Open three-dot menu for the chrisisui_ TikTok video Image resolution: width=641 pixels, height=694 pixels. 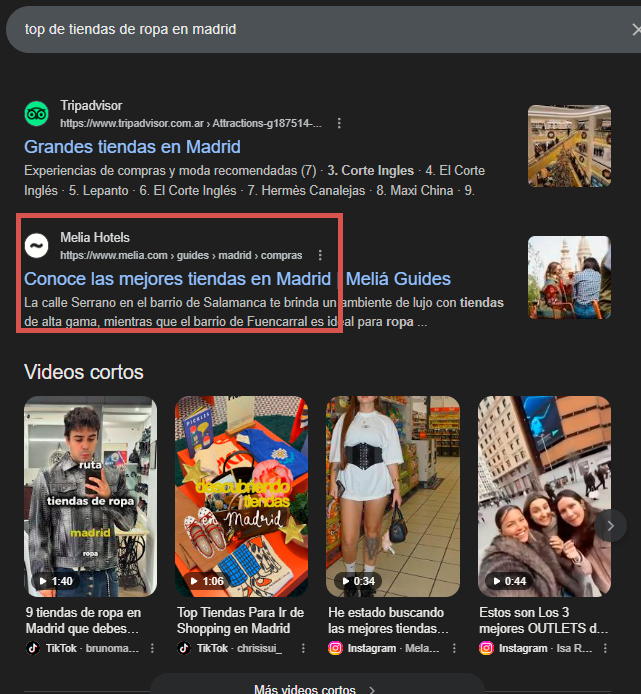(x=303, y=648)
